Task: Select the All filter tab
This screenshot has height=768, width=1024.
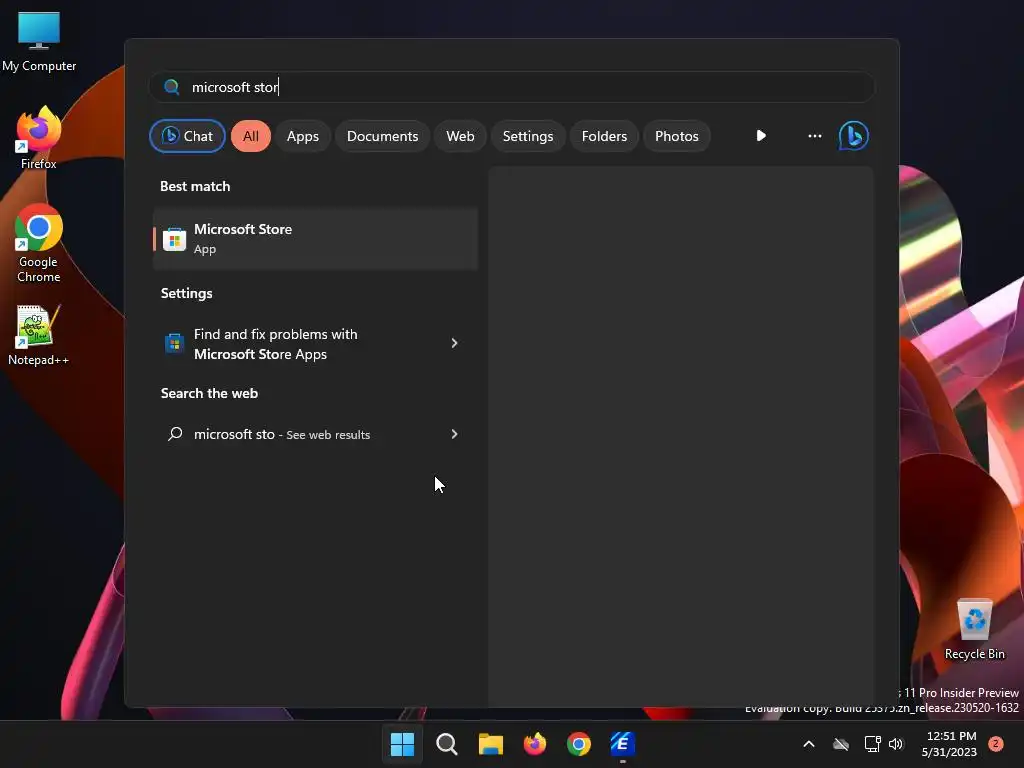Action: (251, 136)
